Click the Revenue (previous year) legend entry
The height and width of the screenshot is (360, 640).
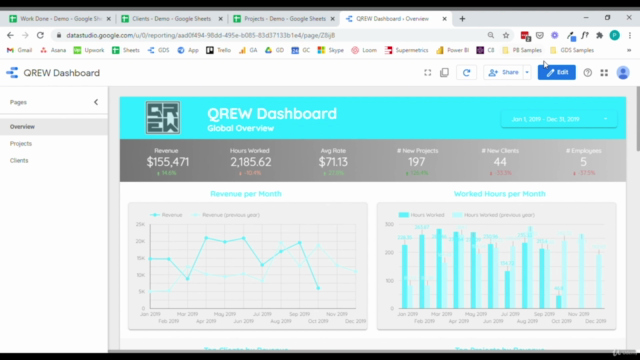click(226, 215)
